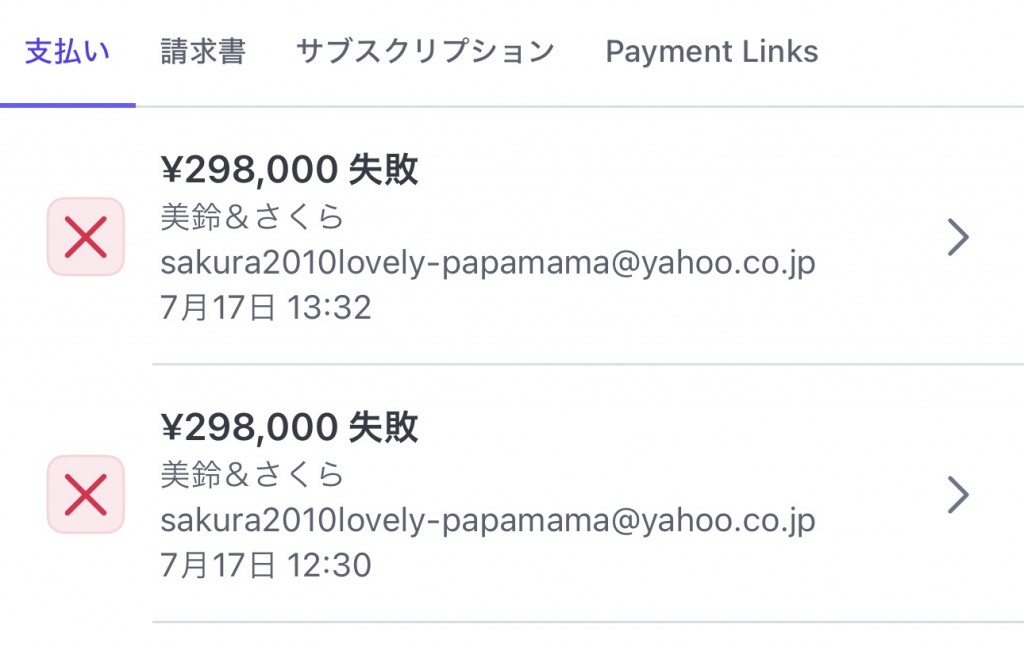Click the ¥298,000 amount dated 13:32

click(x=249, y=170)
